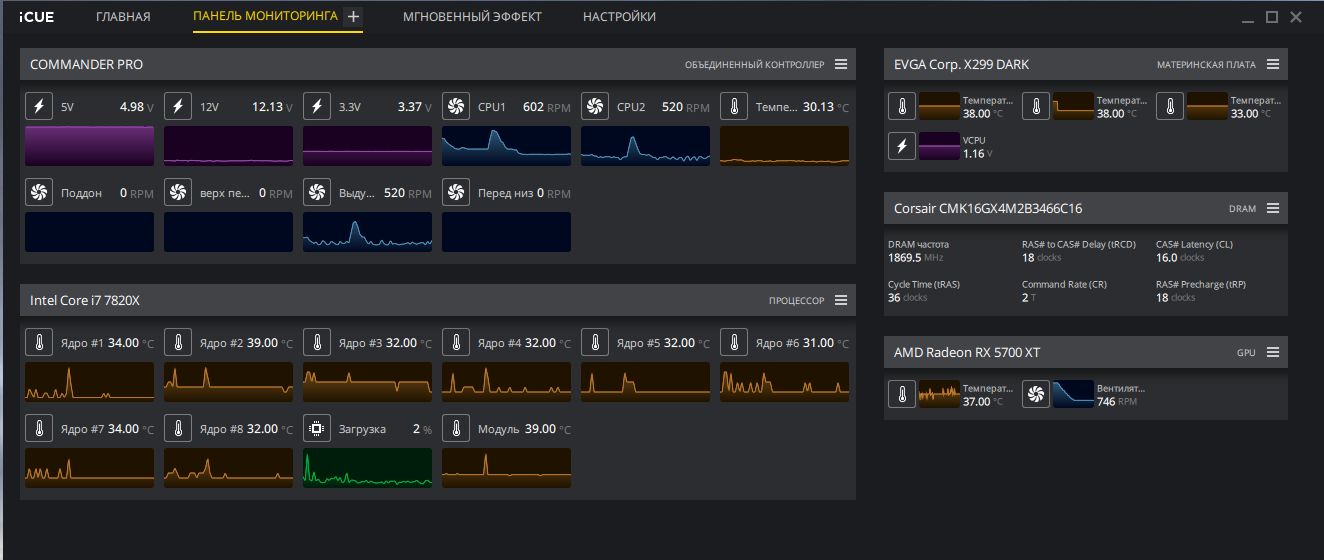This screenshot has height=560, width=1324.
Task: Add a new dashboard with plus button
Action: tap(353, 17)
